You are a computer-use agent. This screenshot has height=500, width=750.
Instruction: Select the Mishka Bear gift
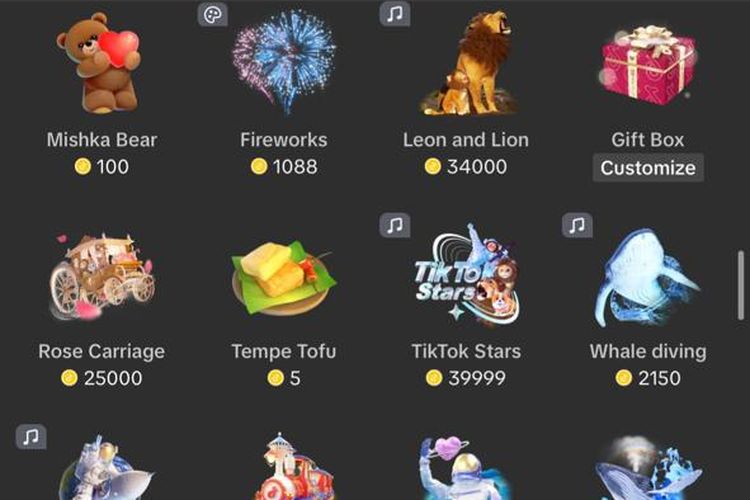101,64
